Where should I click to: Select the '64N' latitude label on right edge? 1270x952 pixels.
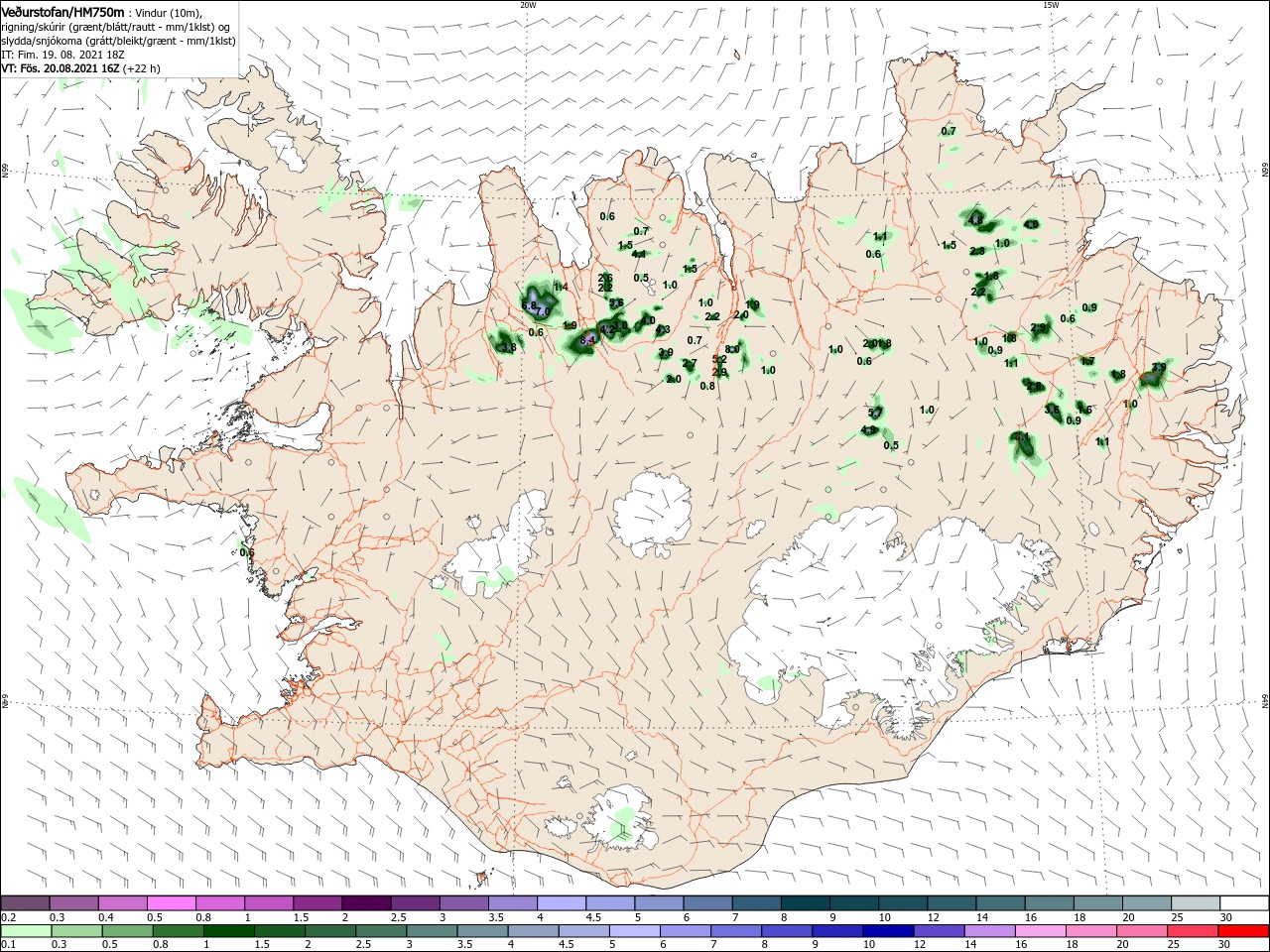point(1265,701)
